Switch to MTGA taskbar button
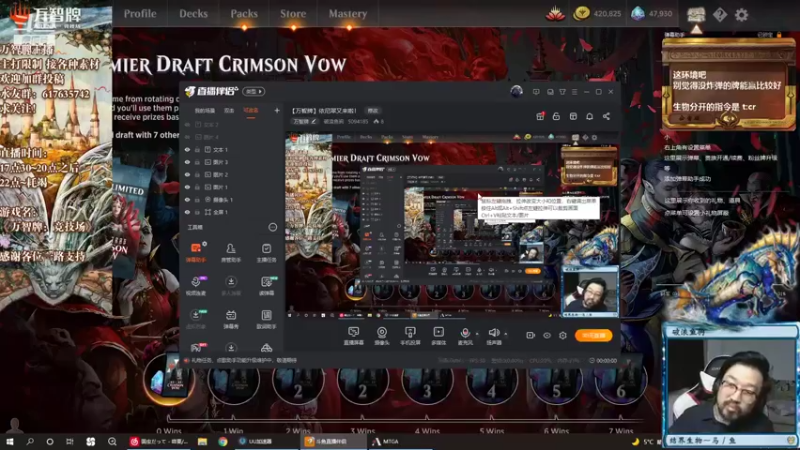 point(386,441)
